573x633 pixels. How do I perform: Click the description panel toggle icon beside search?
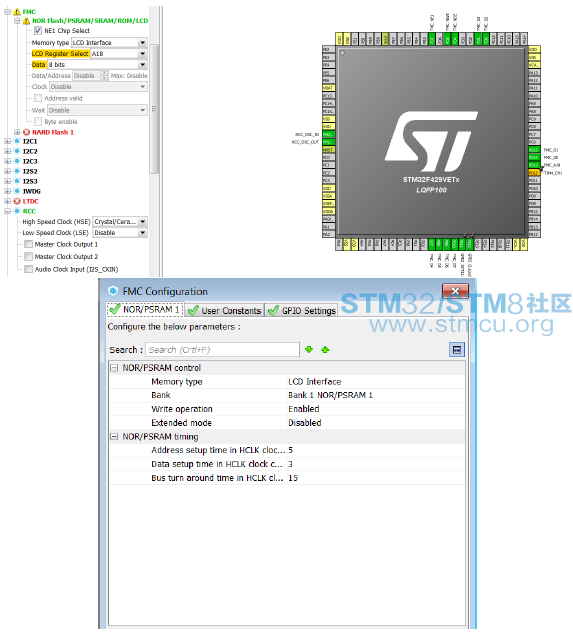tap(457, 350)
